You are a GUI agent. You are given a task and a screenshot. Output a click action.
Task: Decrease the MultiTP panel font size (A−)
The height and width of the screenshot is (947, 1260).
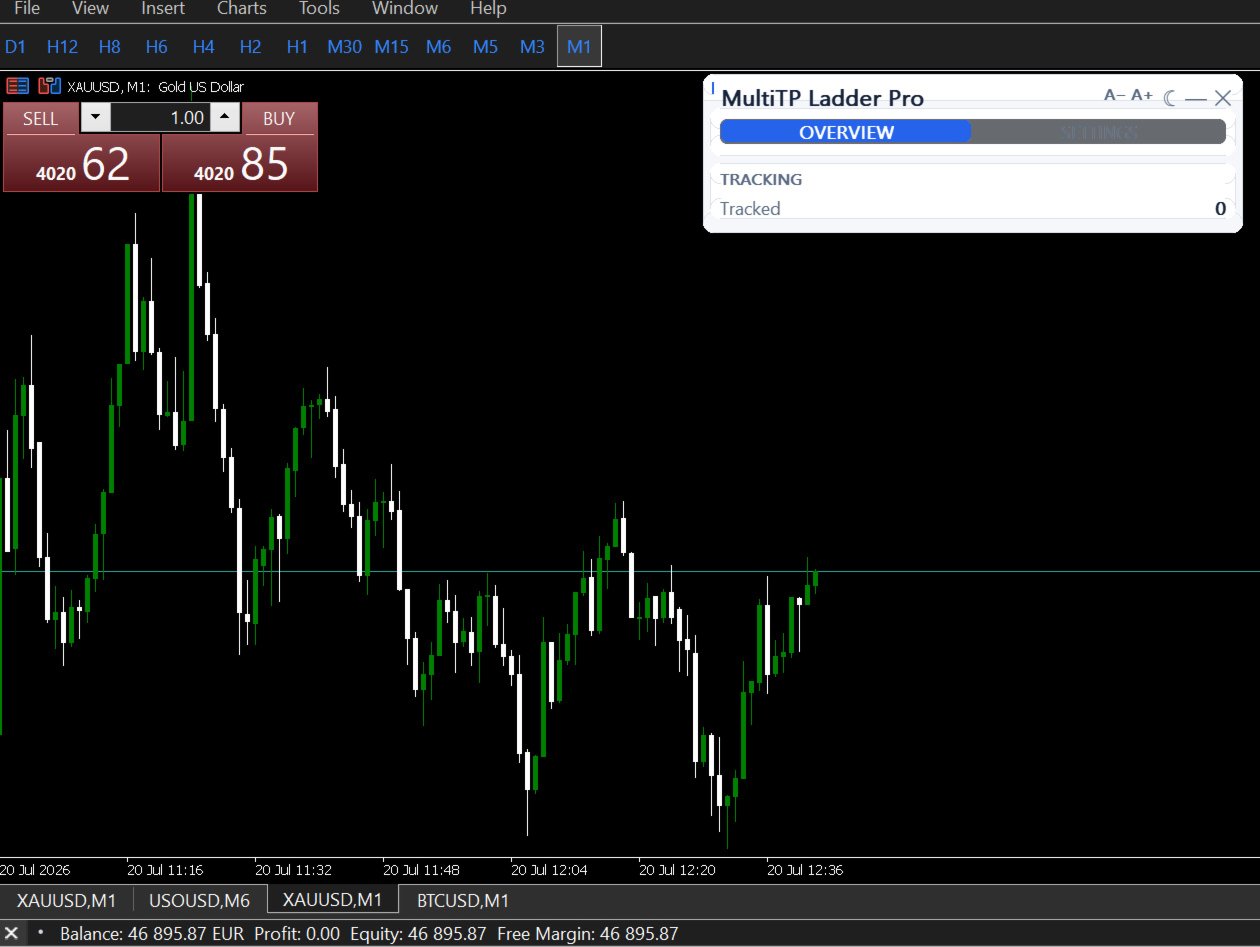1114,96
